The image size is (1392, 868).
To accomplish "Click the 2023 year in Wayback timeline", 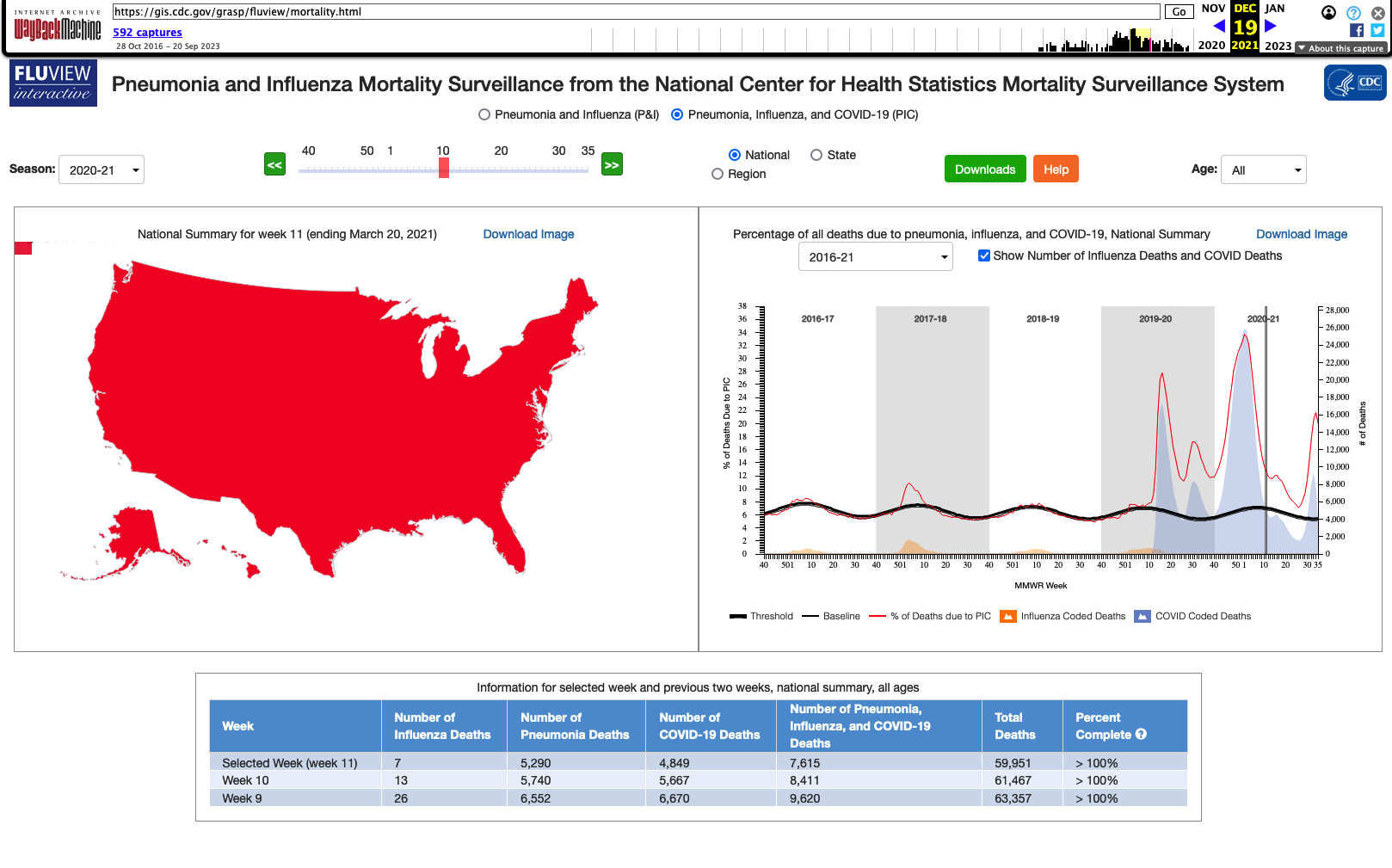I will pos(1278,46).
